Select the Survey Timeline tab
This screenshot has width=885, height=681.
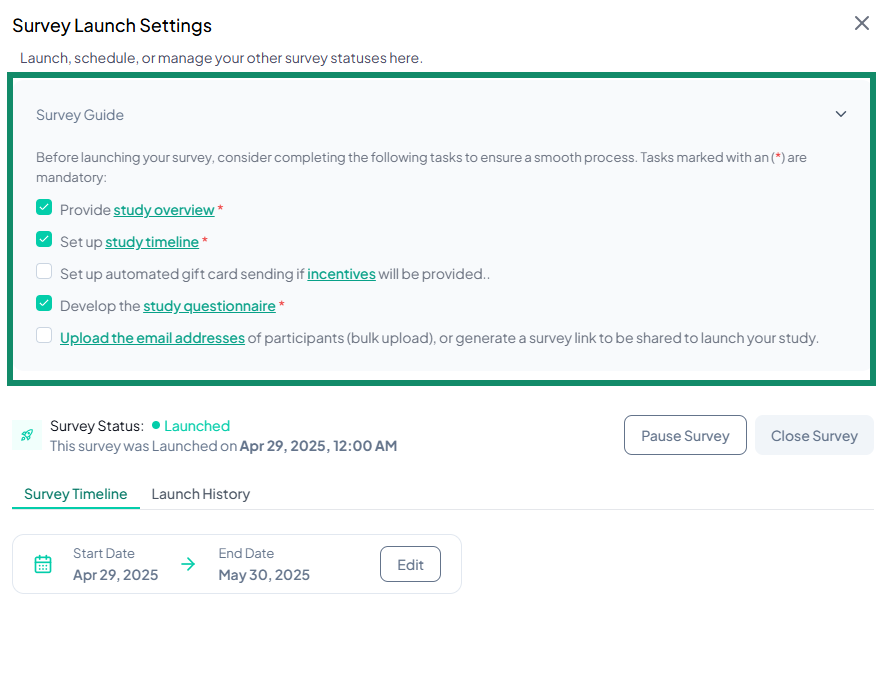[x=75, y=493]
